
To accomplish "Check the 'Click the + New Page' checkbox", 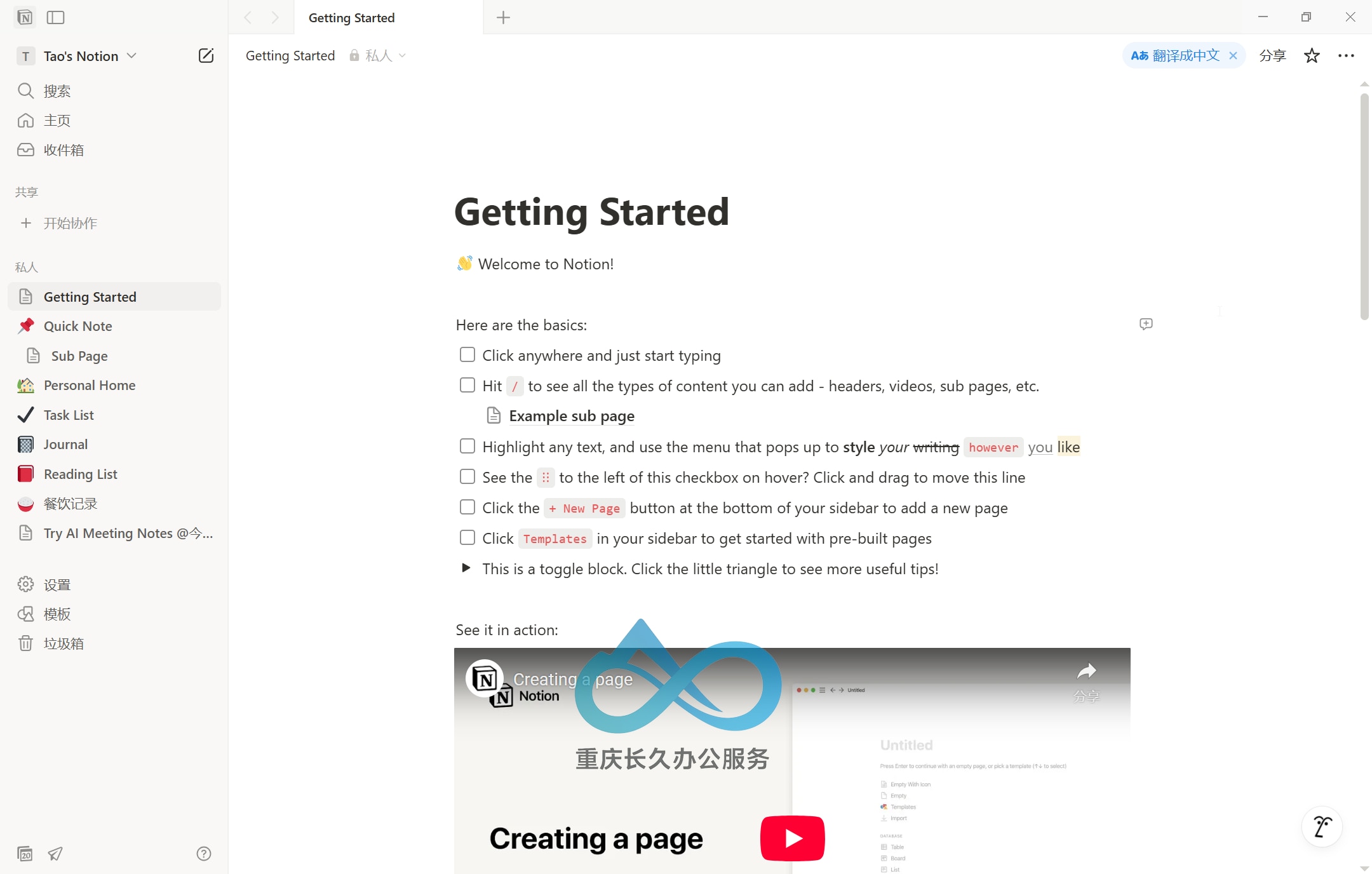I will point(467,507).
